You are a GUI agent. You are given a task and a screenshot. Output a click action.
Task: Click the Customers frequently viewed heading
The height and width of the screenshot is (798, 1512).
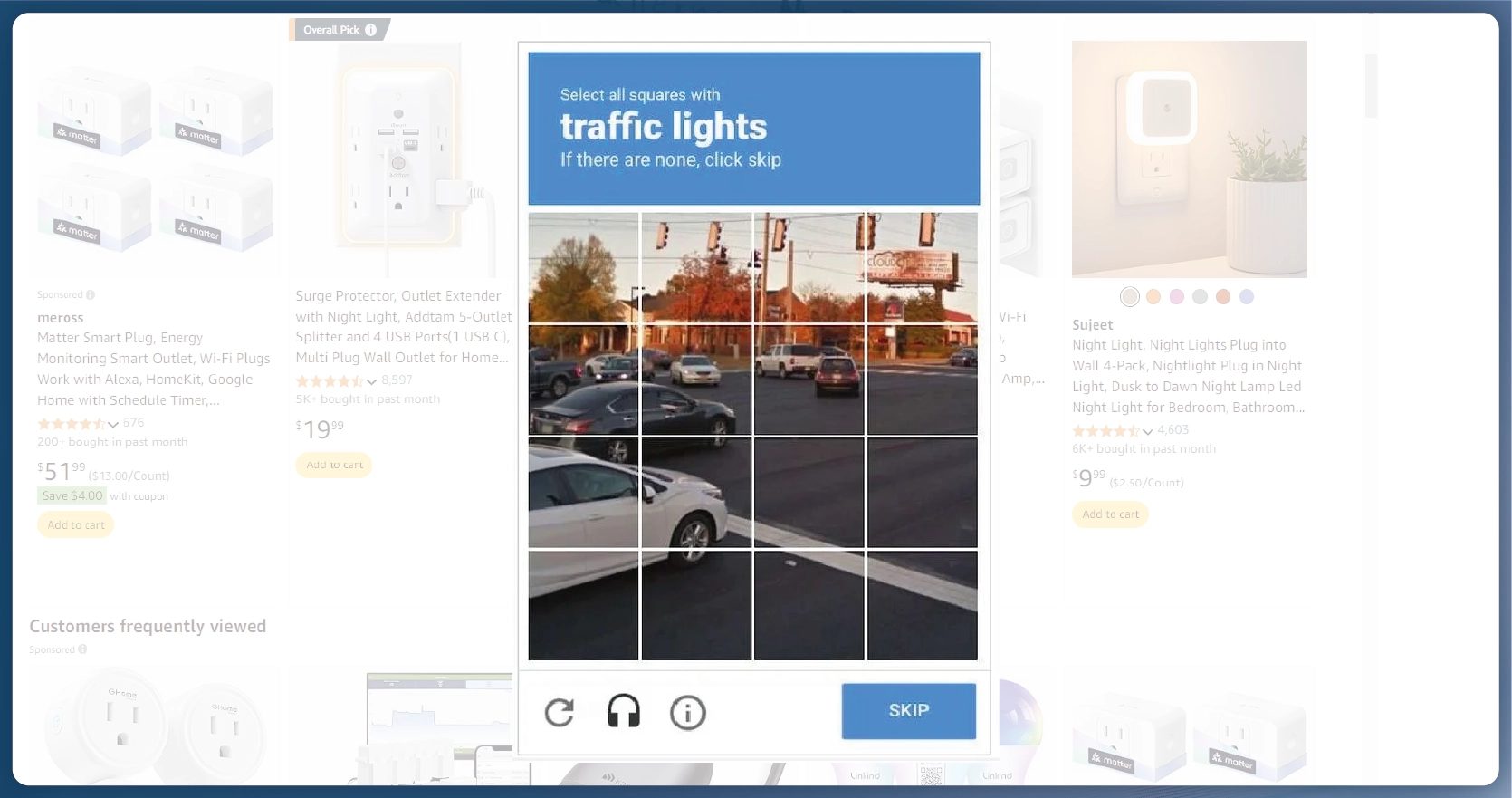click(x=148, y=626)
